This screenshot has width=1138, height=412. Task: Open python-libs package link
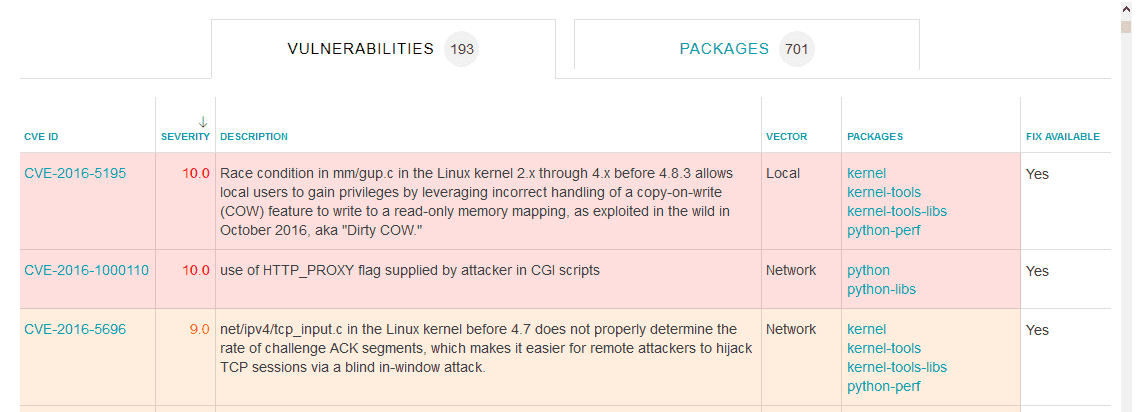(881, 289)
